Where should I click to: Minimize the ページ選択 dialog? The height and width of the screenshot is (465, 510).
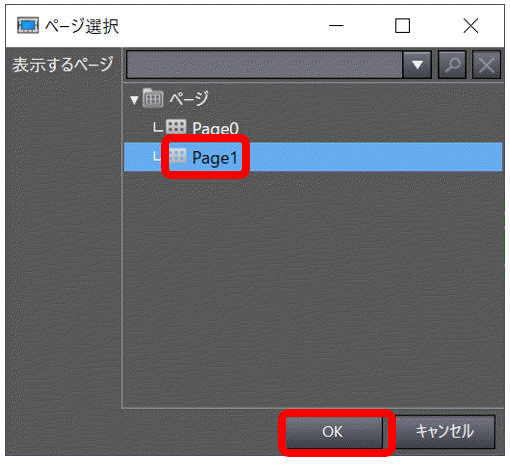[336, 26]
